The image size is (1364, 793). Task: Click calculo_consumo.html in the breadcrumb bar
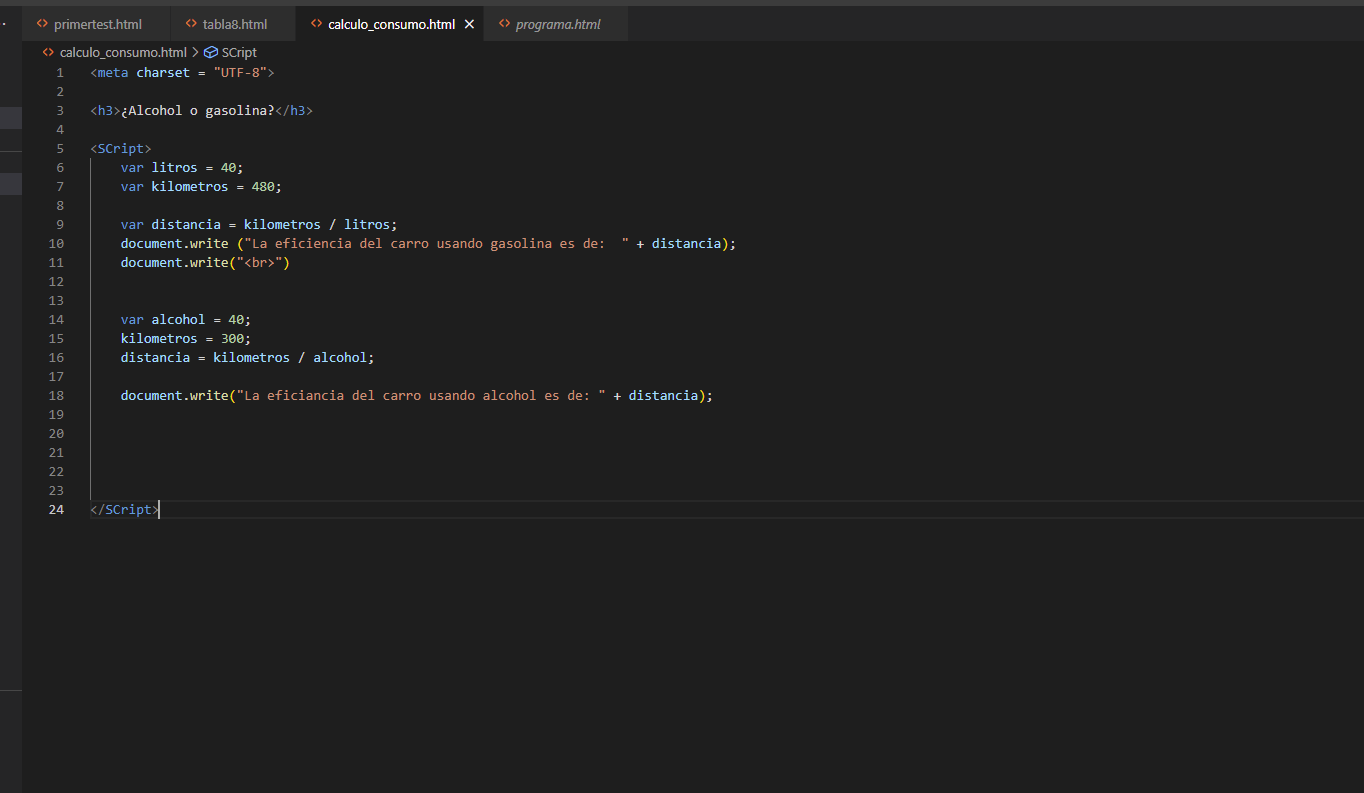pyautogui.click(x=123, y=52)
